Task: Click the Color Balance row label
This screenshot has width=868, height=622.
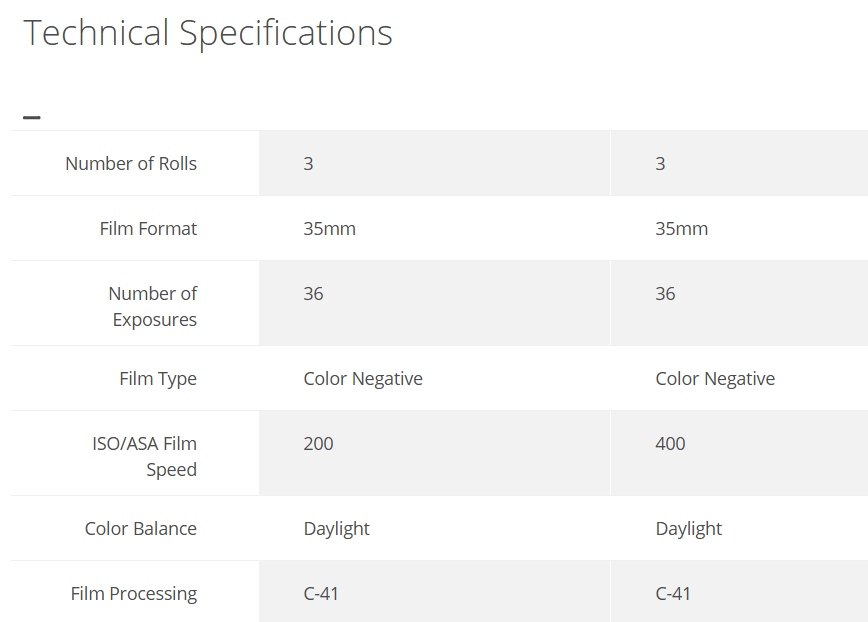Action: click(x=141, y=528)
